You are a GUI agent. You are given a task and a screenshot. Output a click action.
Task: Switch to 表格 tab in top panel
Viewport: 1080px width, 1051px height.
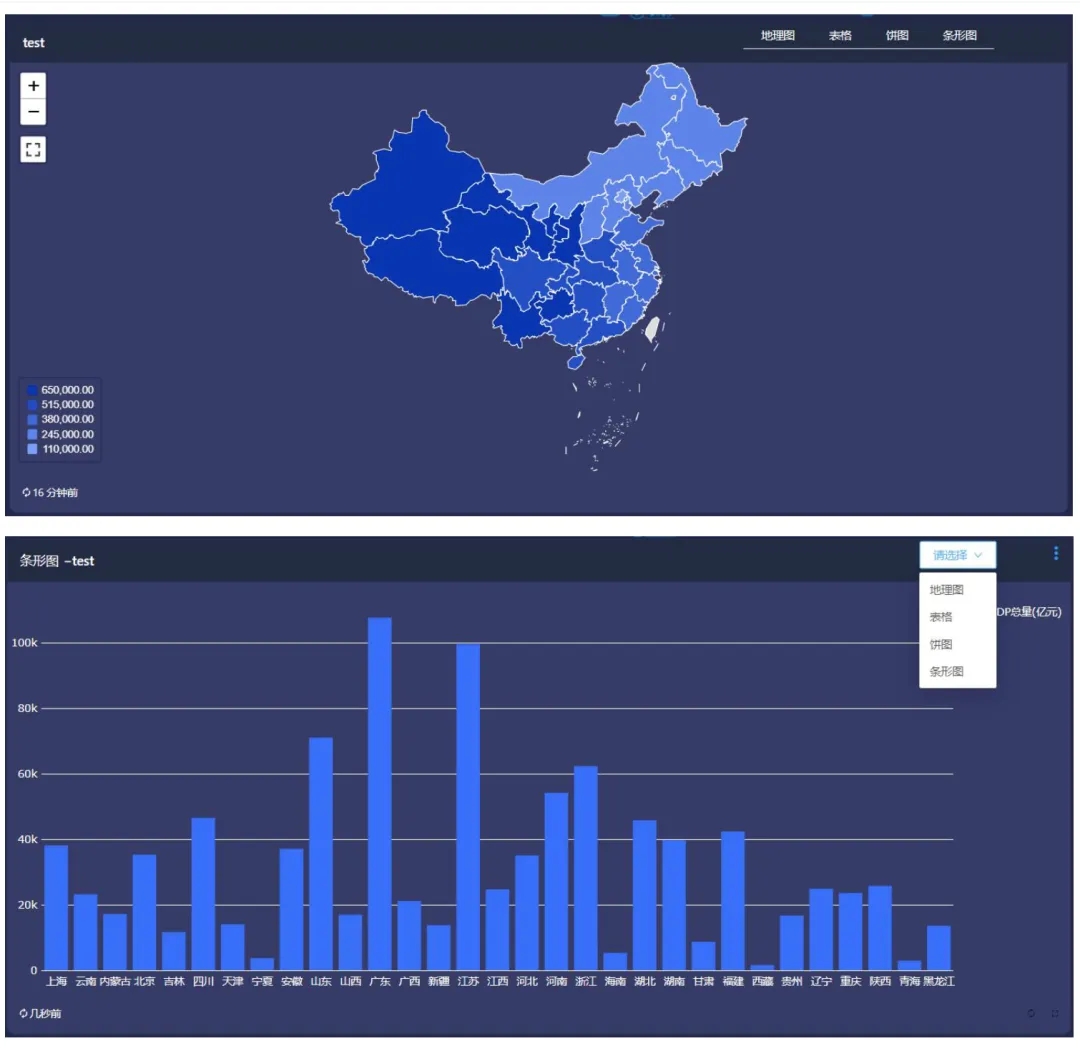[x=840, y=36]
